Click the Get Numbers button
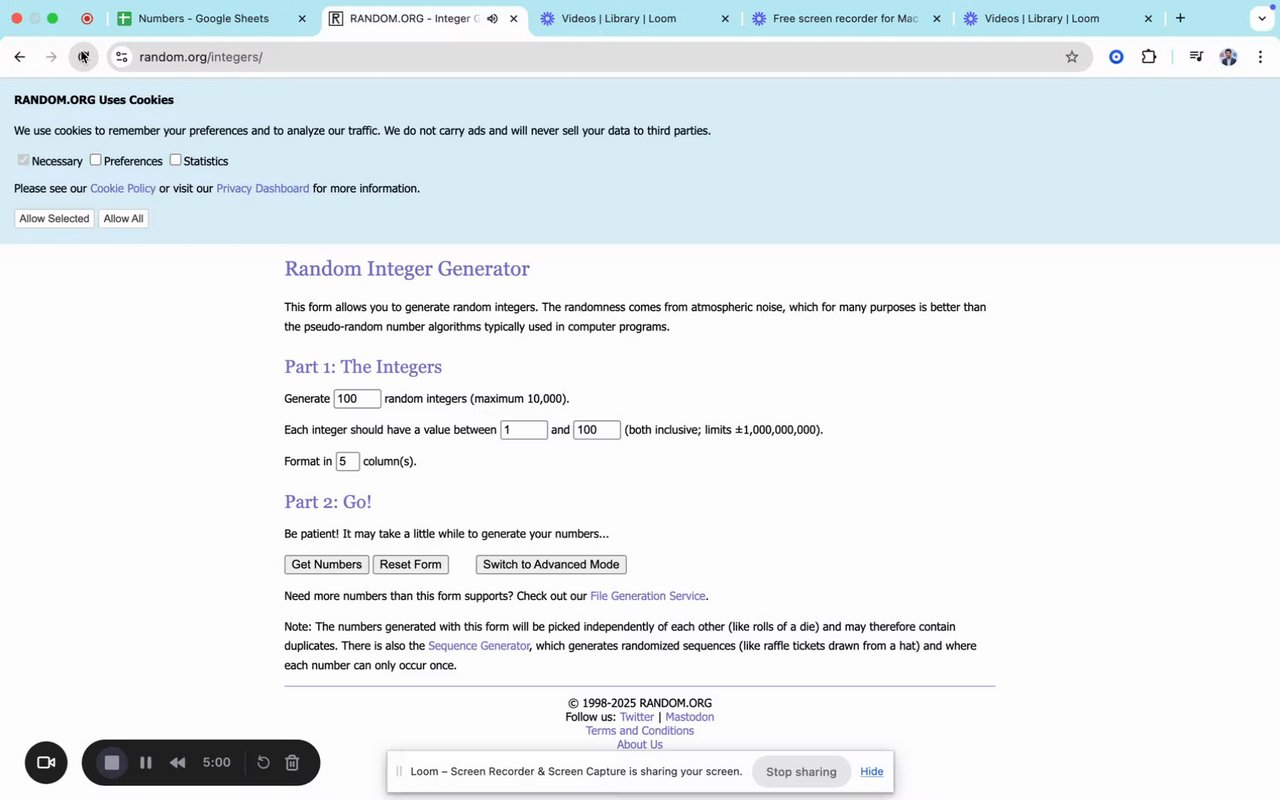Viewport: 1280px width, 800px height. coord(327,564)
